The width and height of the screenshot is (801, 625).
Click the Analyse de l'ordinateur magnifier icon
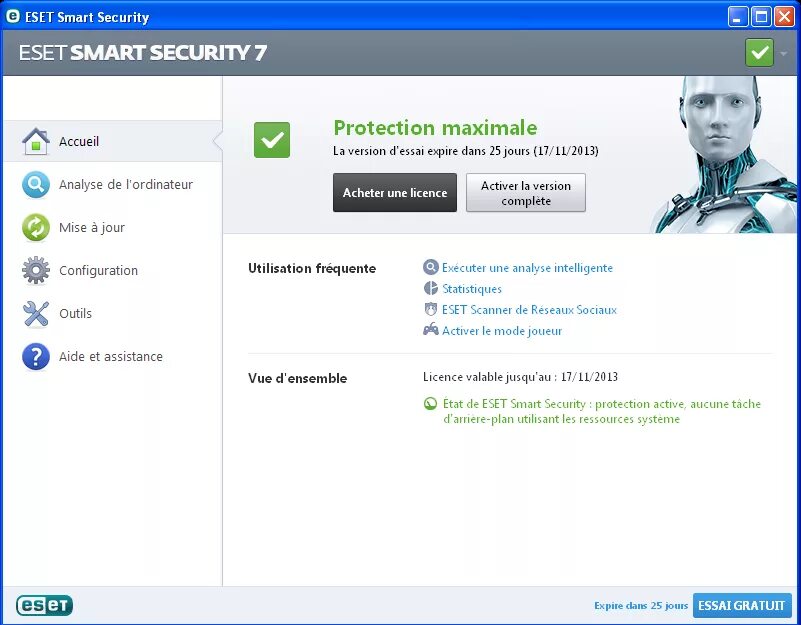coord(36,185)
